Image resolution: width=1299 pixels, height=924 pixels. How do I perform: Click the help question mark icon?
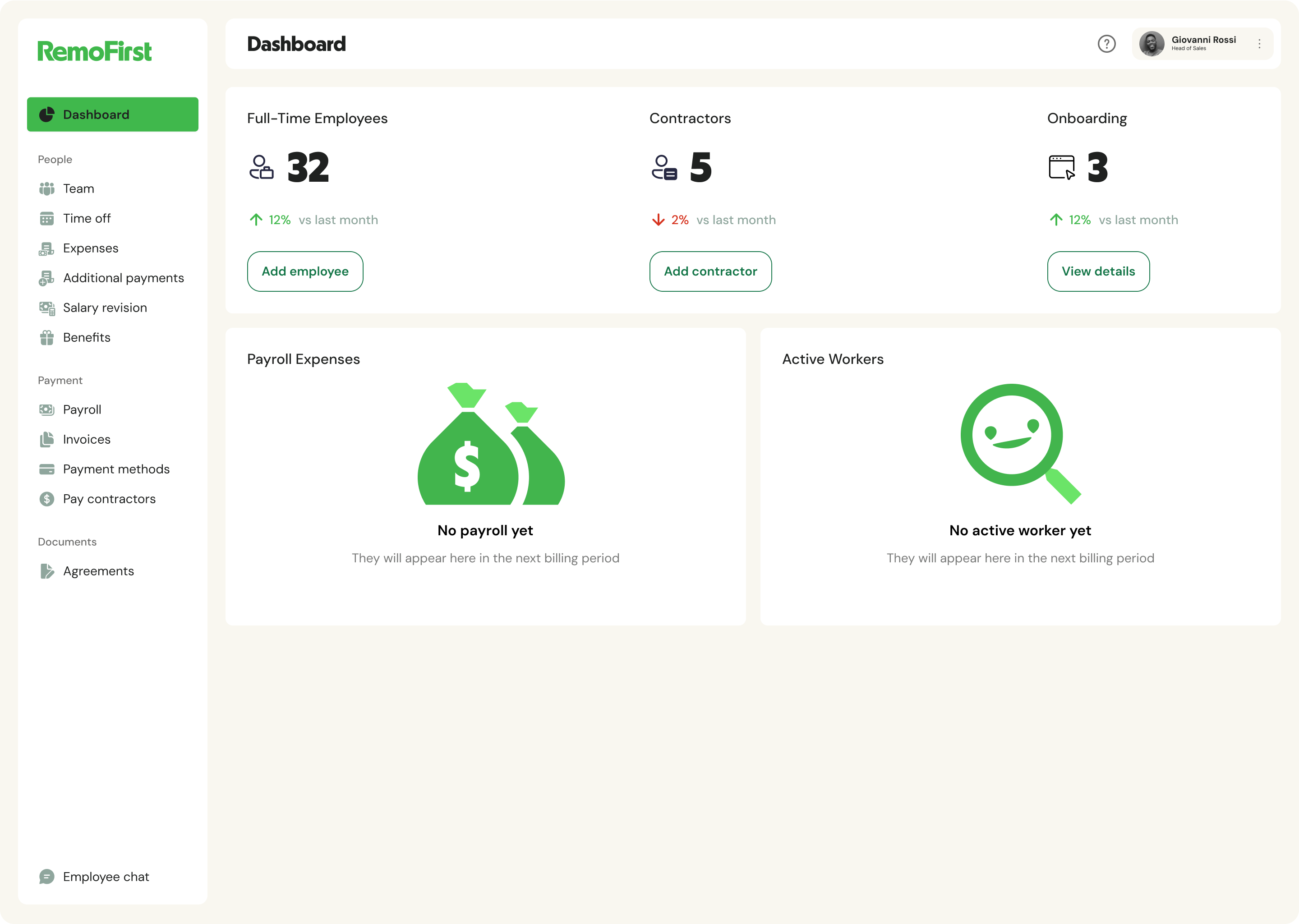[x=1106, y=44]
